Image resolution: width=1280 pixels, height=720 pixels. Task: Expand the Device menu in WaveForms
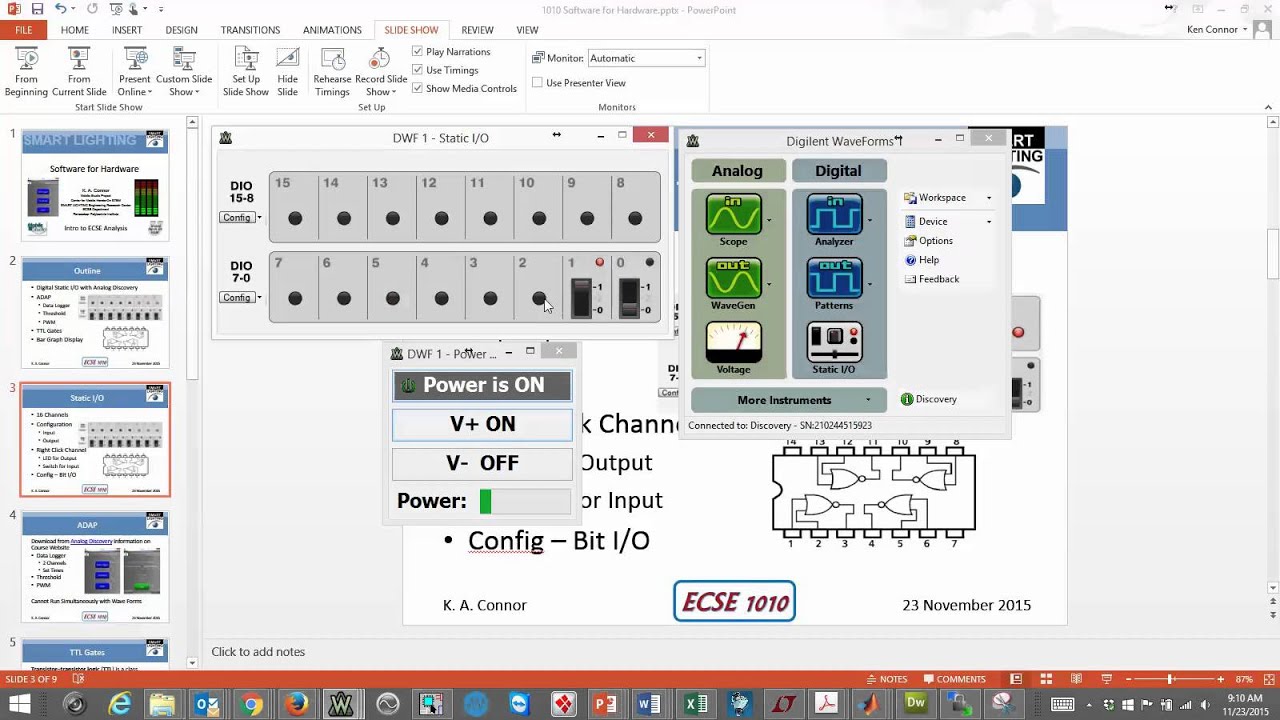[x=947, y=222]
